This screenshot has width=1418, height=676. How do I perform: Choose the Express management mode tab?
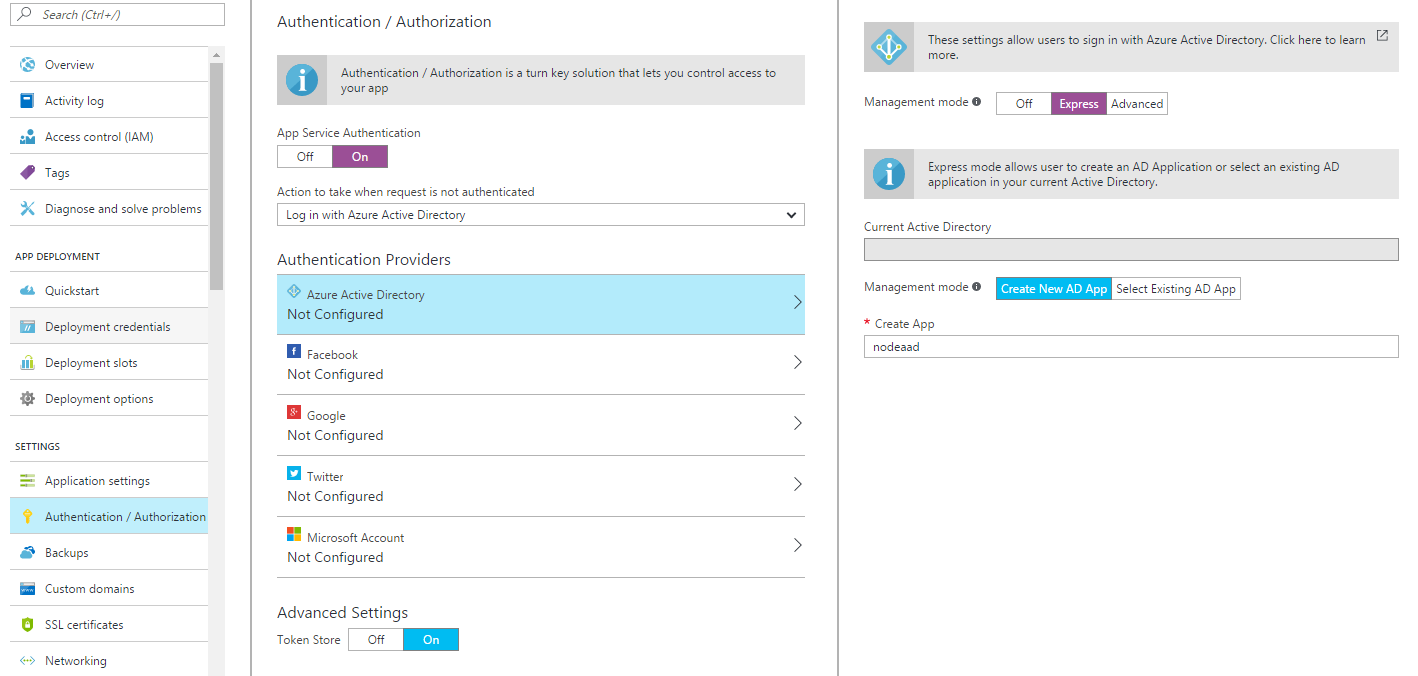1078,103
